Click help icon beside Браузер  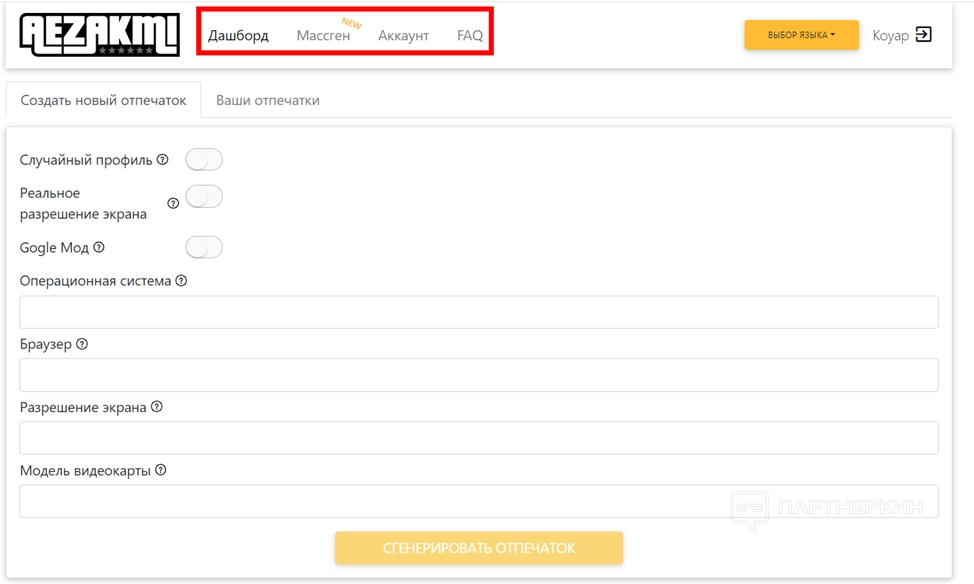[82, 344]
